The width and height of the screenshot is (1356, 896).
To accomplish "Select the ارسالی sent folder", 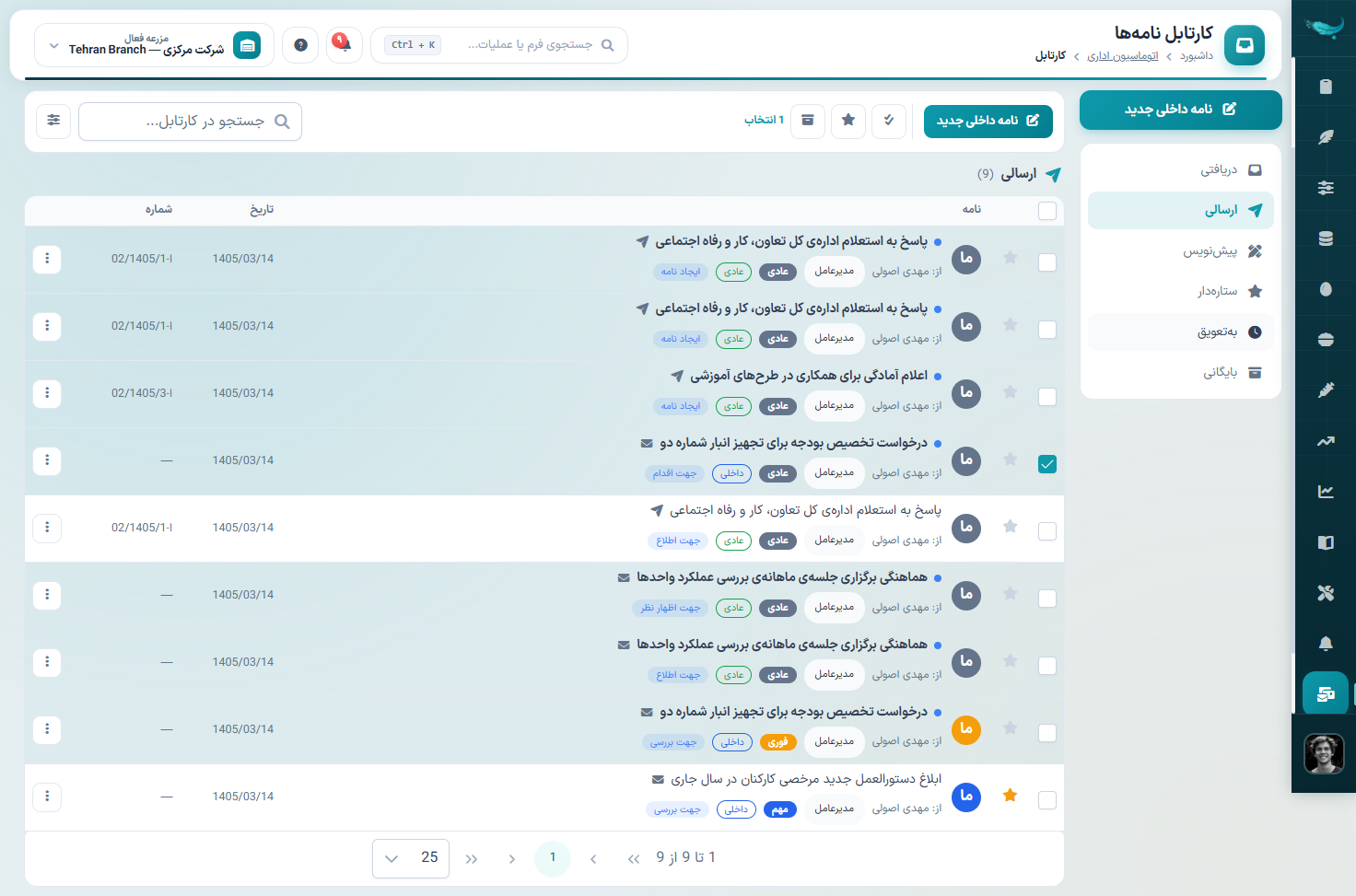I will point(1181,210).
